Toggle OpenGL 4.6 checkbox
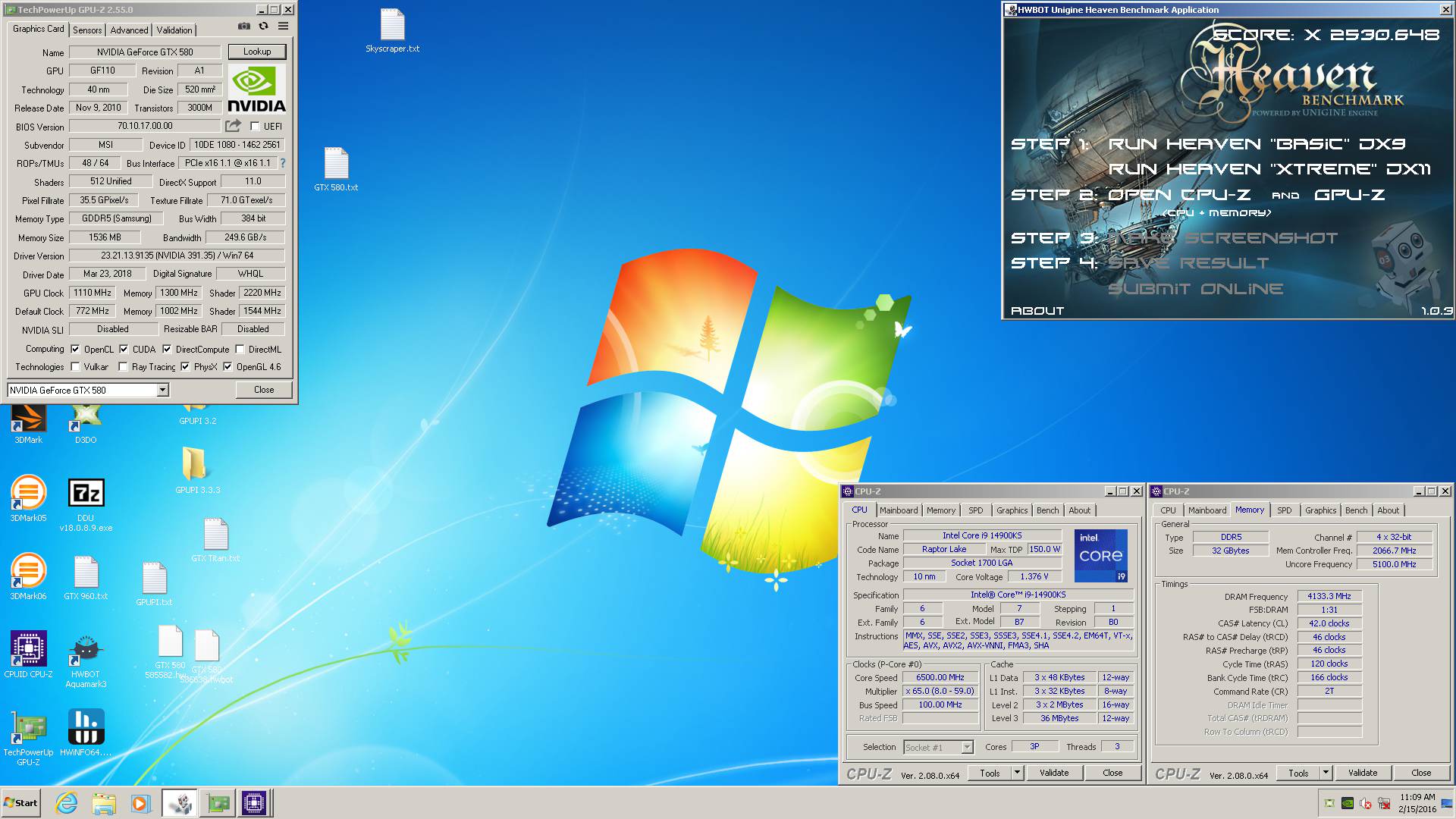This screenshot has width=1456, height=819. 227,367
